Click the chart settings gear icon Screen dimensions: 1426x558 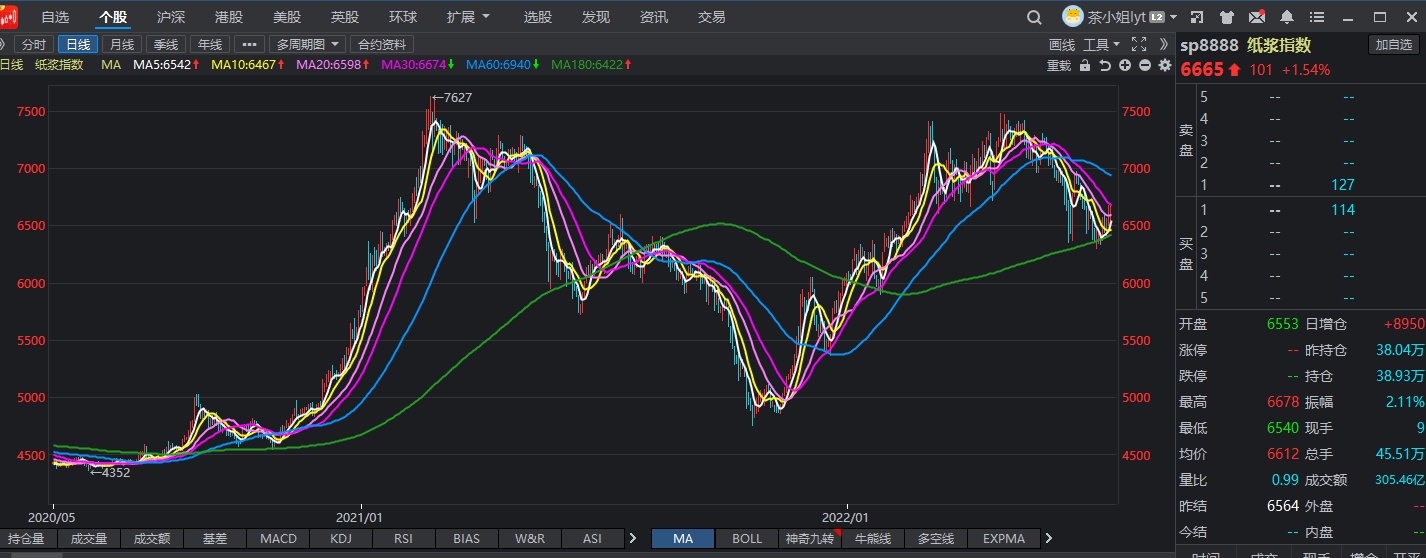pos(1164,65)
